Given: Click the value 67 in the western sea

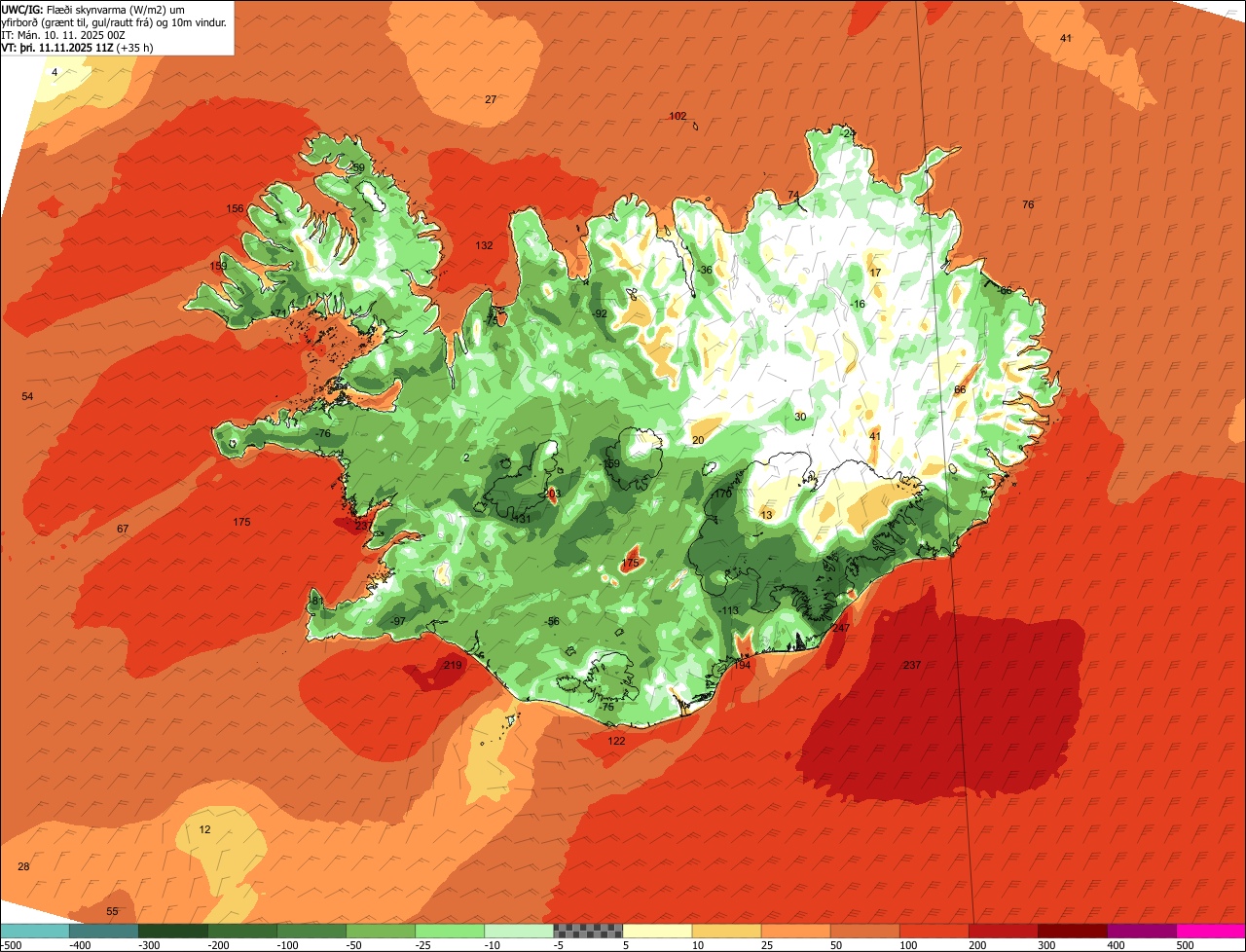Looking at the screenshot, I should tap(123, 529).
